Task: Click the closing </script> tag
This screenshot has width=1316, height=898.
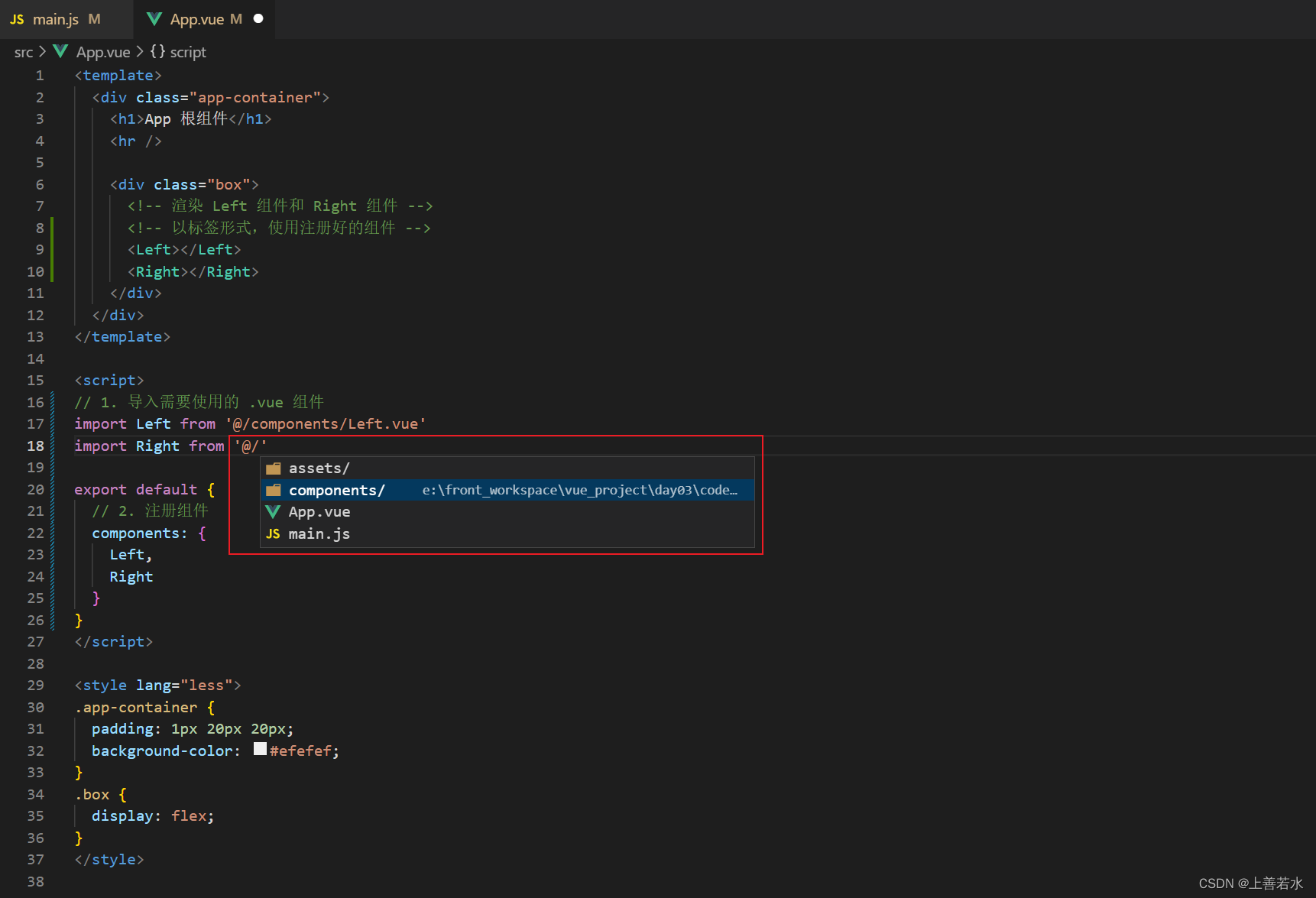Action: coord(114,642)
